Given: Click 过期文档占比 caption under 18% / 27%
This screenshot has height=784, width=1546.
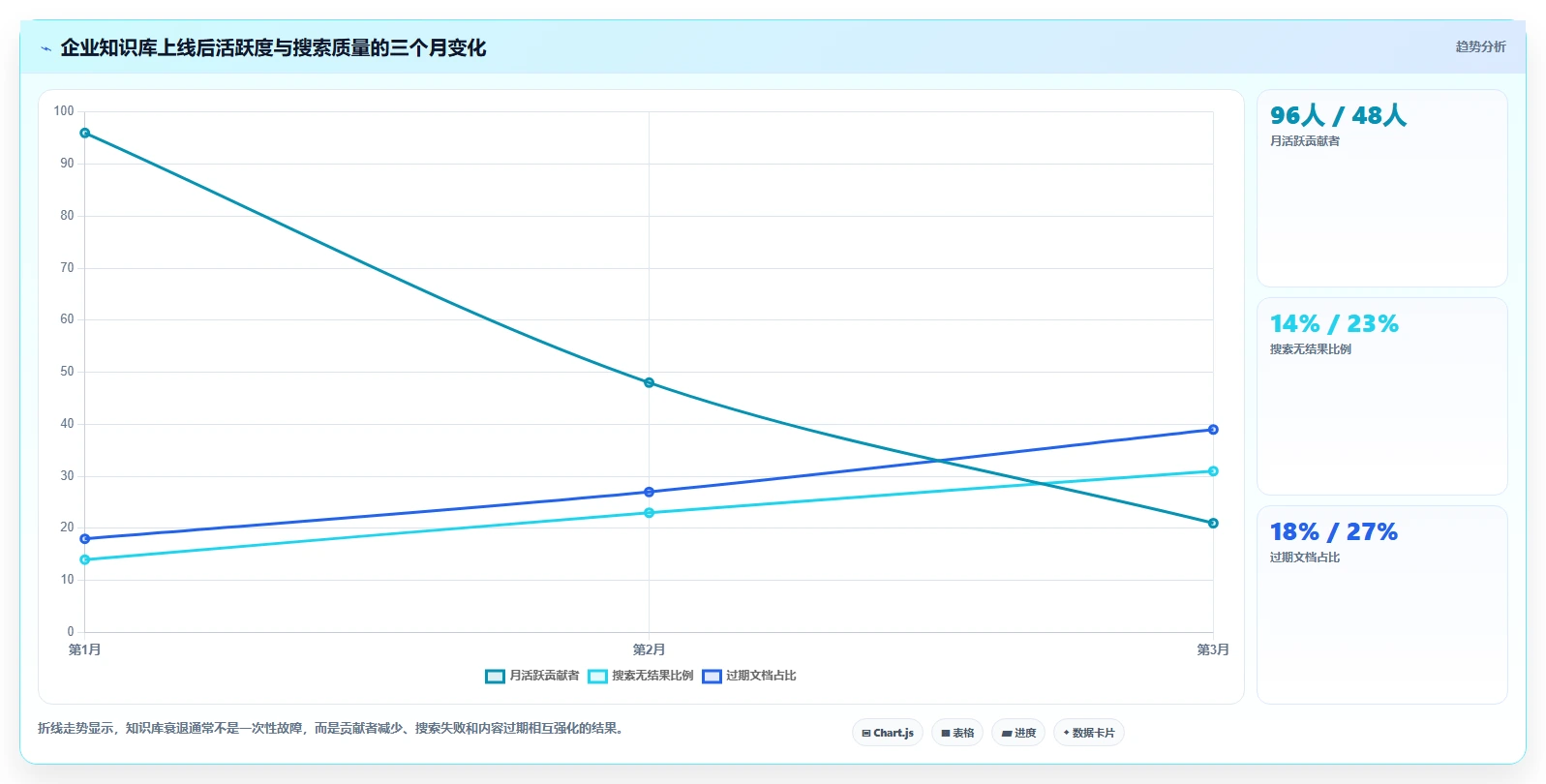Looking at the screenshot, I should pyautogui.click(x=1305, y=558).
